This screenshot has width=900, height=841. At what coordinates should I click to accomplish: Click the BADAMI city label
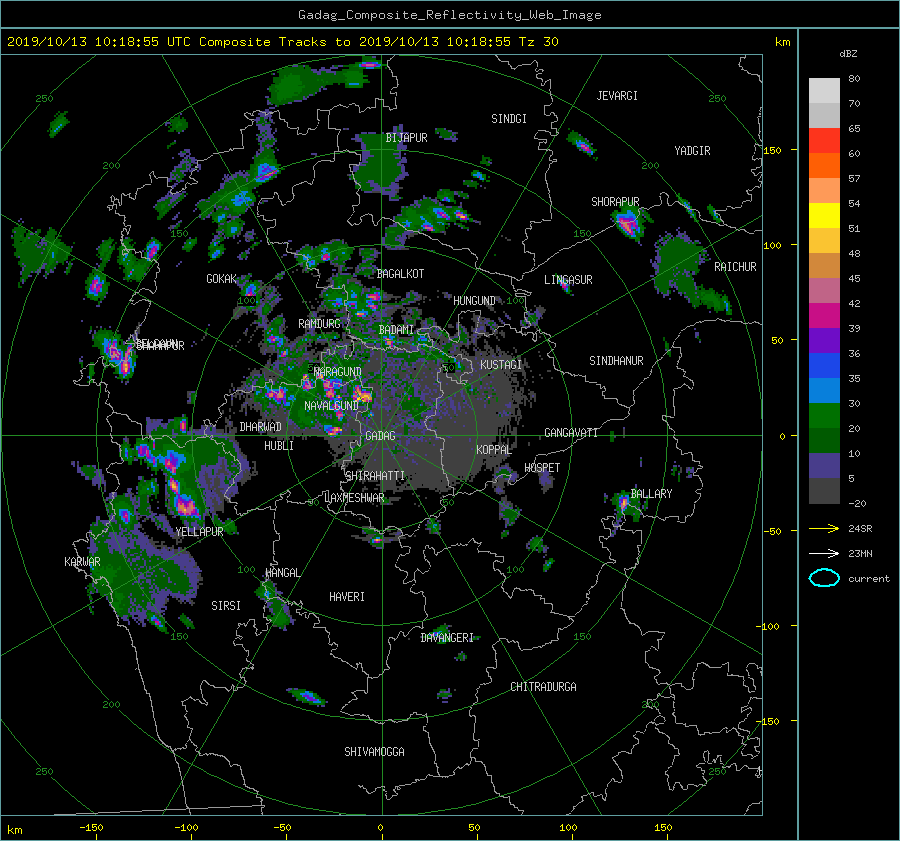396,330
